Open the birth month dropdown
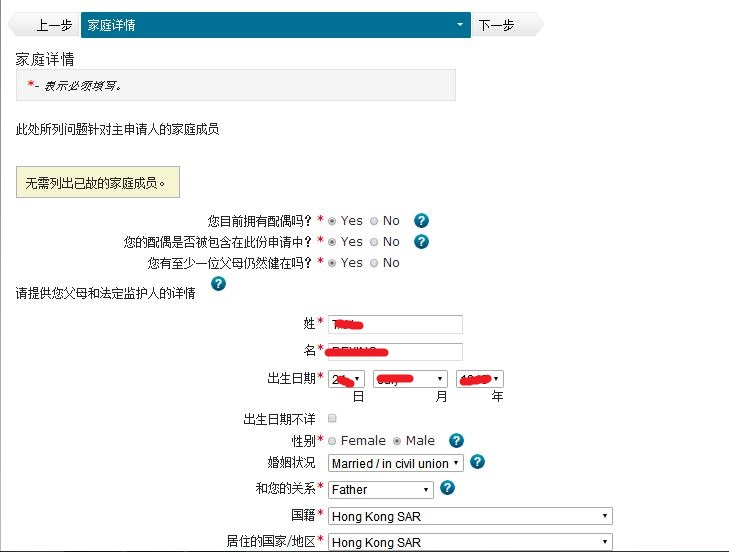Viewport: 729px width, 552px height. pyautogui.click(x=410, y=379)
